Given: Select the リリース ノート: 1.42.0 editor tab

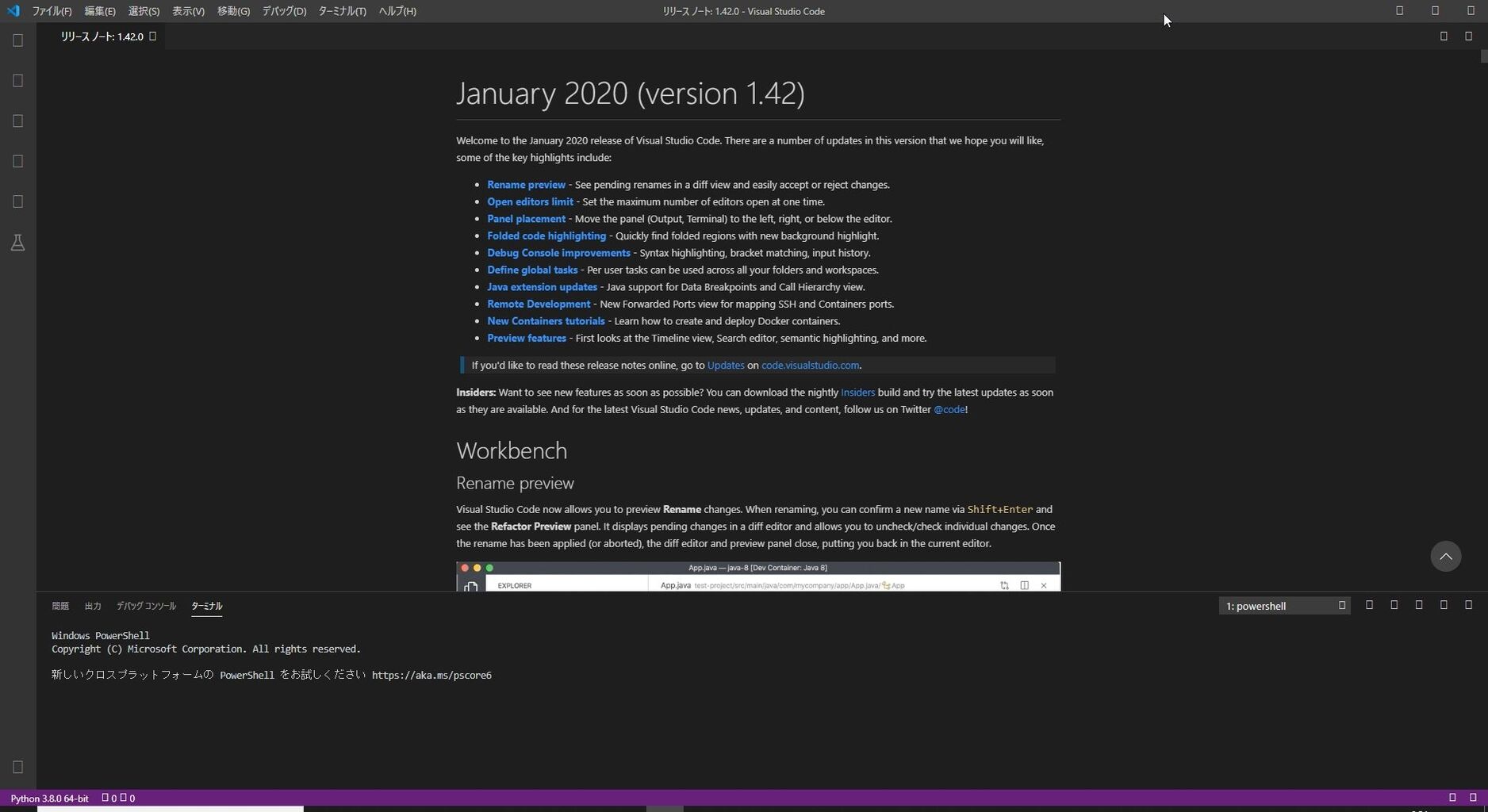Looking at the screenshot, I should pos(102,36).
